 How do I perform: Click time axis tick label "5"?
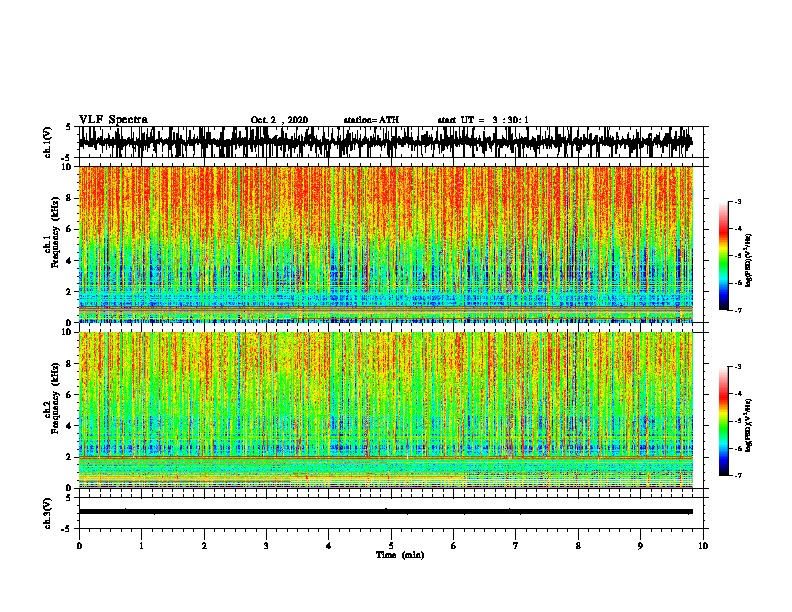click(391, 545)
